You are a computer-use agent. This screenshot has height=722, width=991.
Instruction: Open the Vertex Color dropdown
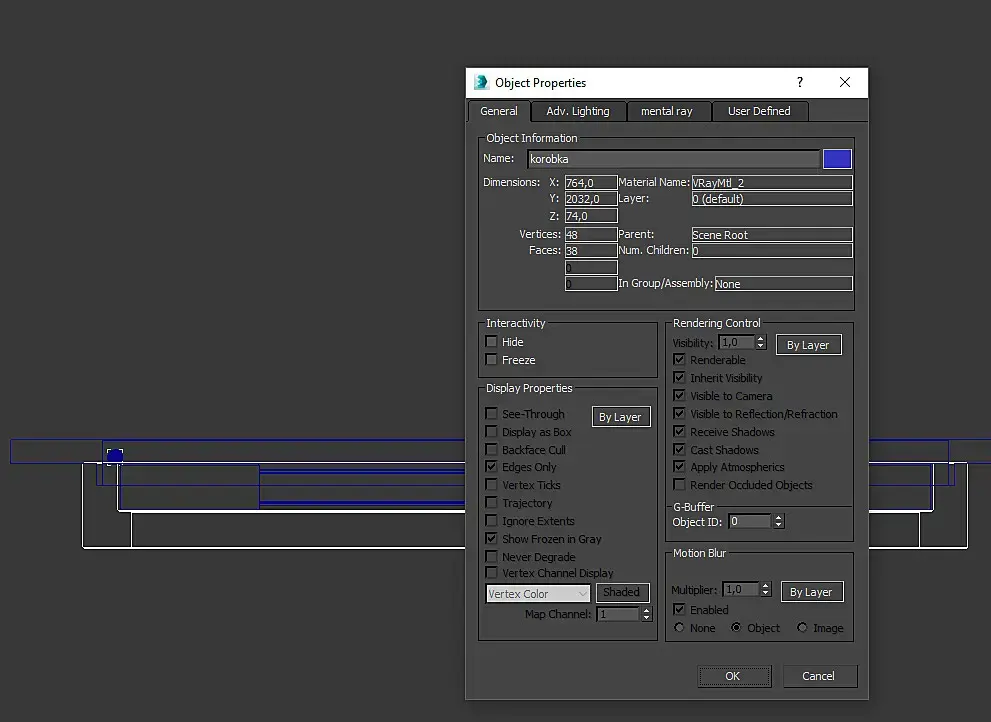point(538,594)
